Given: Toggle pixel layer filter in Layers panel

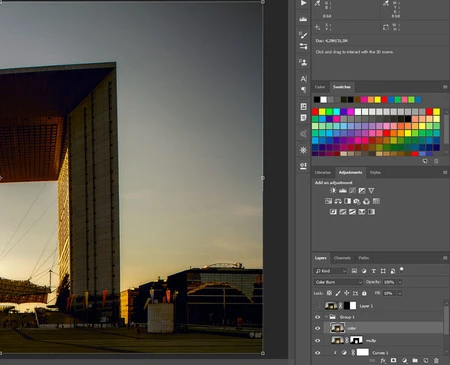Looking at the screenshot, I should [354, 271].
